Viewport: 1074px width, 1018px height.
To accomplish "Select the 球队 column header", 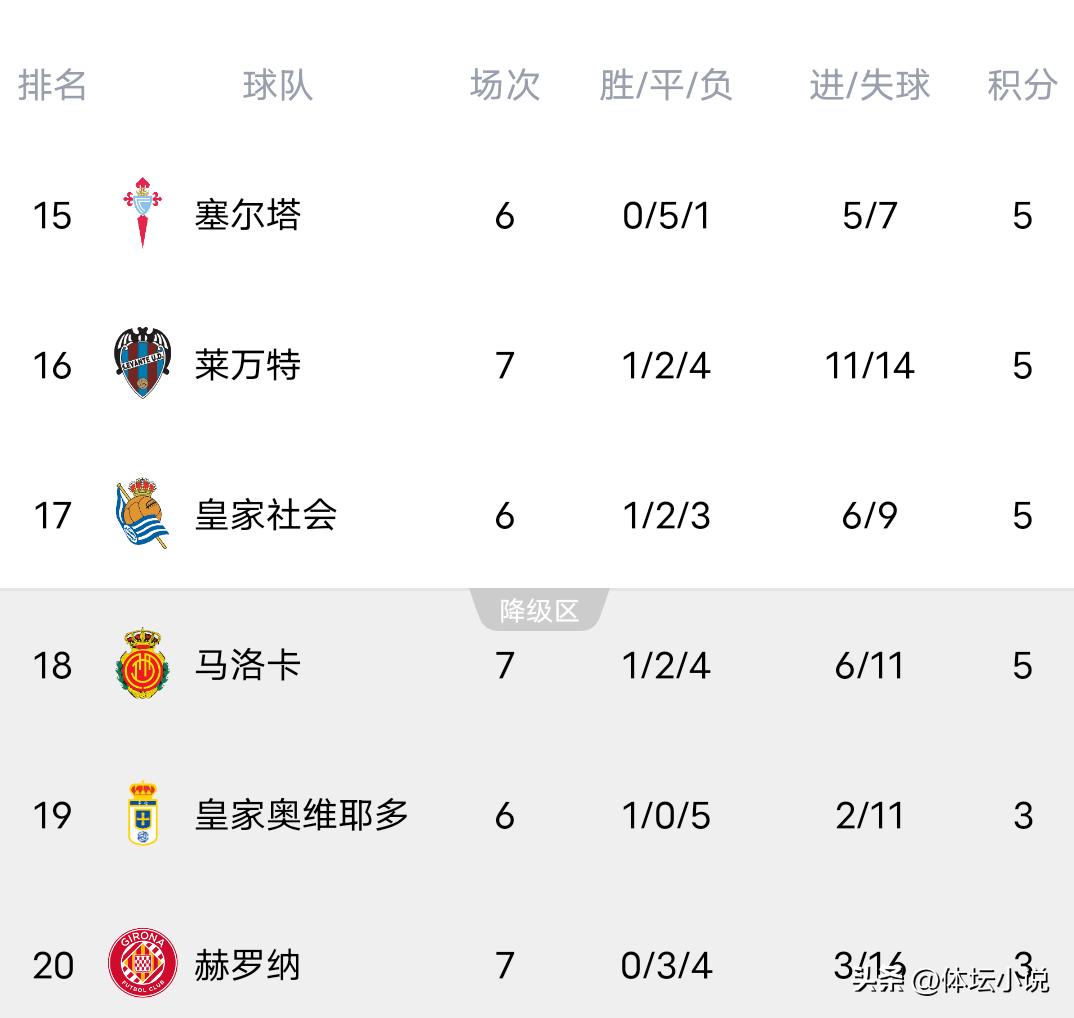I will pyautogui.click(x=277, y=86).
